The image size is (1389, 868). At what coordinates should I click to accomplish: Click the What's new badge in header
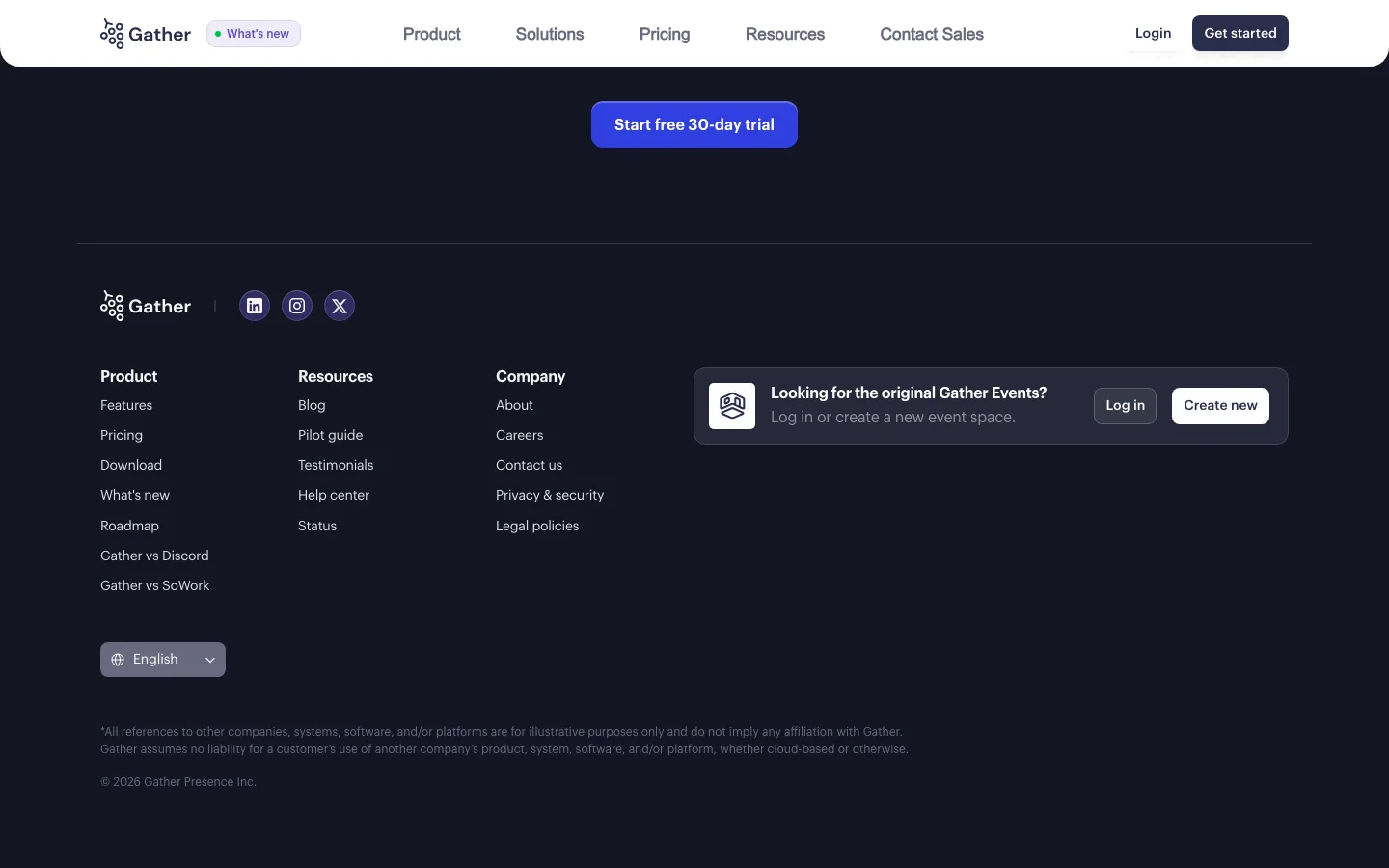pos(254,34)
